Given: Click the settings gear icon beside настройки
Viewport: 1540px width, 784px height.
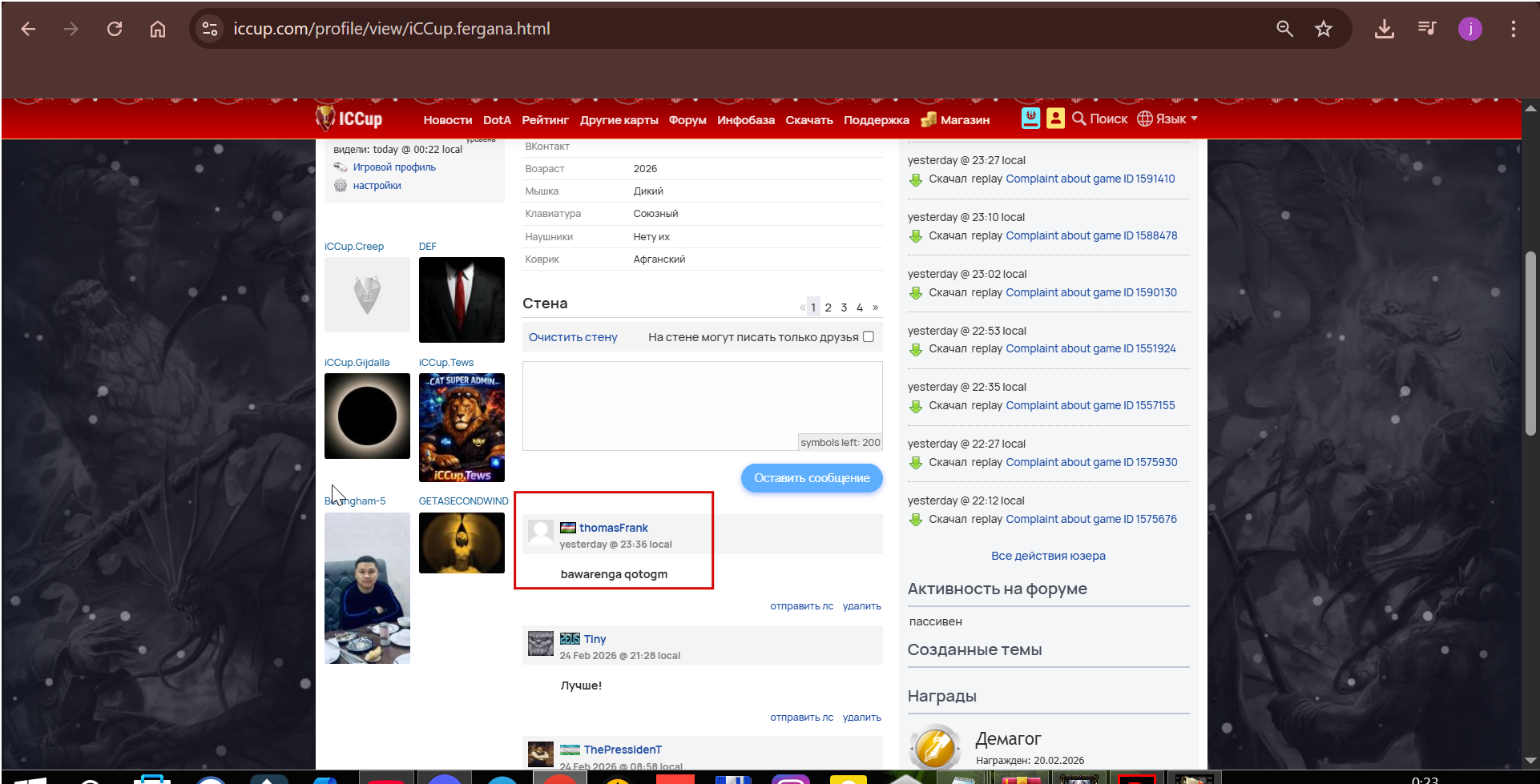Looking at the screenshot, I should 341,185.
